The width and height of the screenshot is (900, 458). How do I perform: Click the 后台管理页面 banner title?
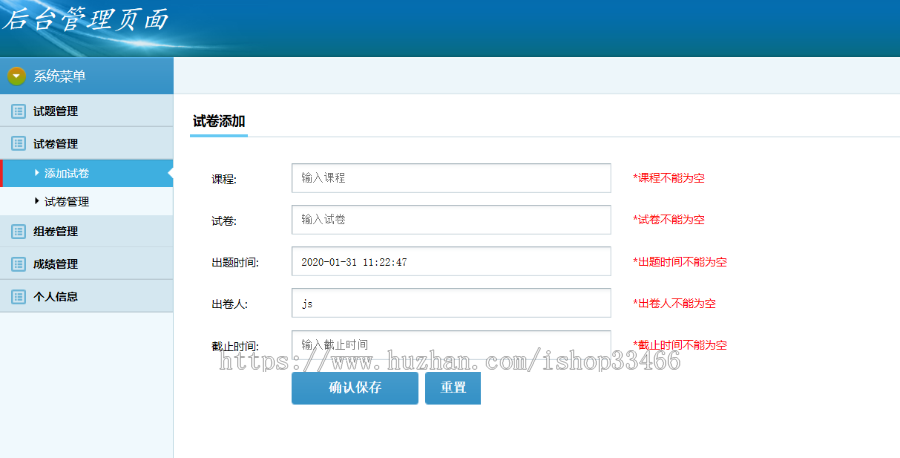pyautogui.click(x=86, y=18)
